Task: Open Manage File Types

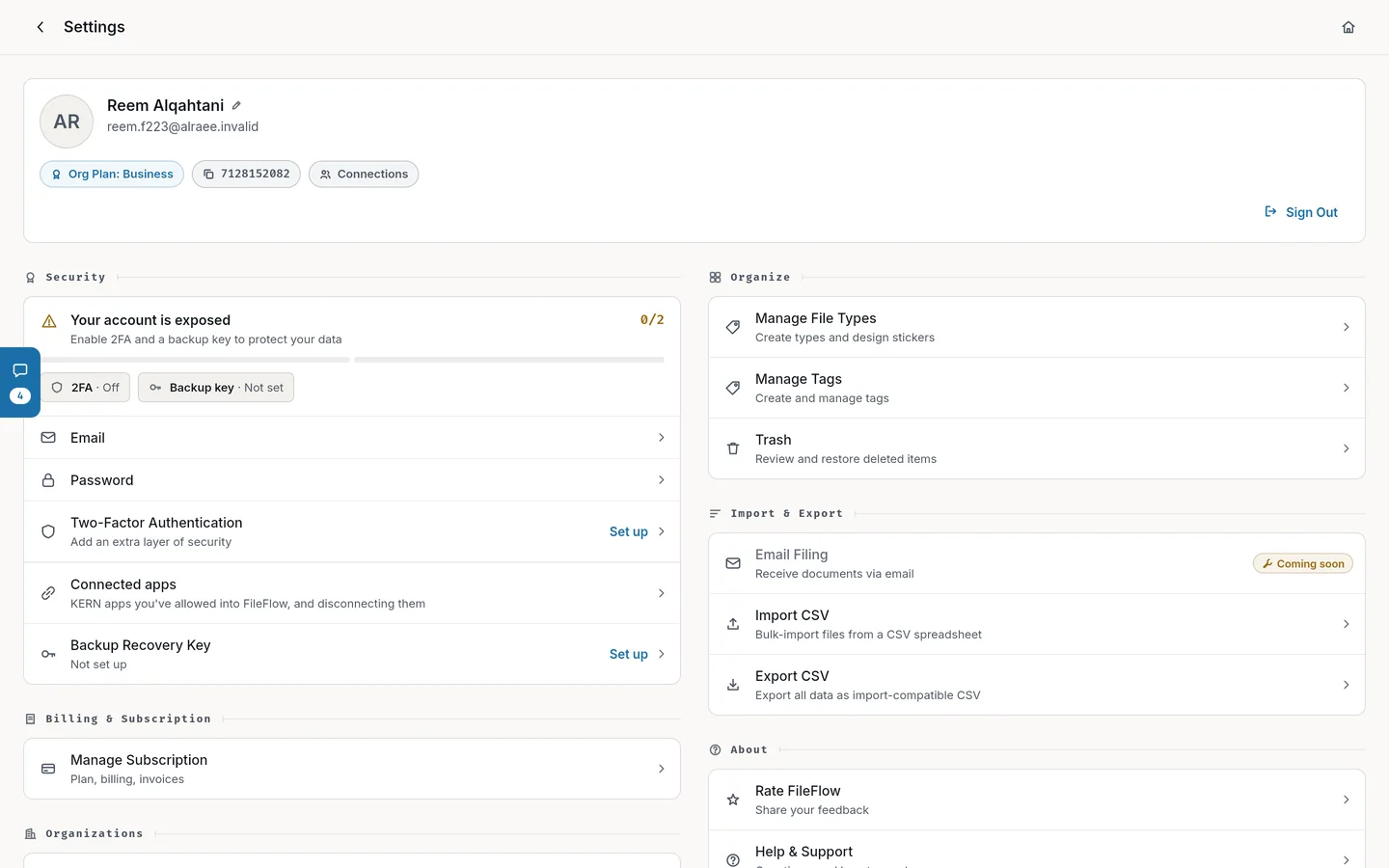Action: 1037,327
